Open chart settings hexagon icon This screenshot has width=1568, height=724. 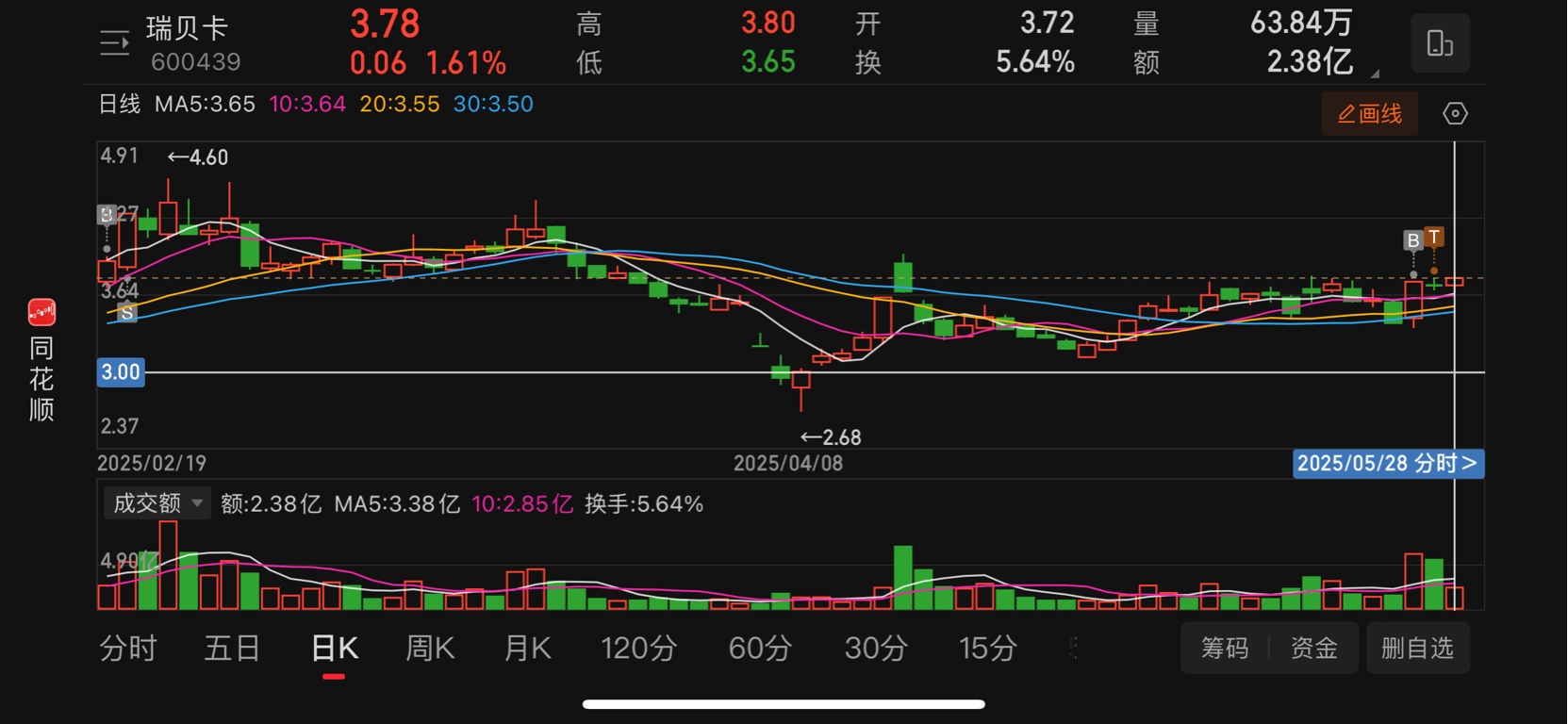click(1455, 114)
